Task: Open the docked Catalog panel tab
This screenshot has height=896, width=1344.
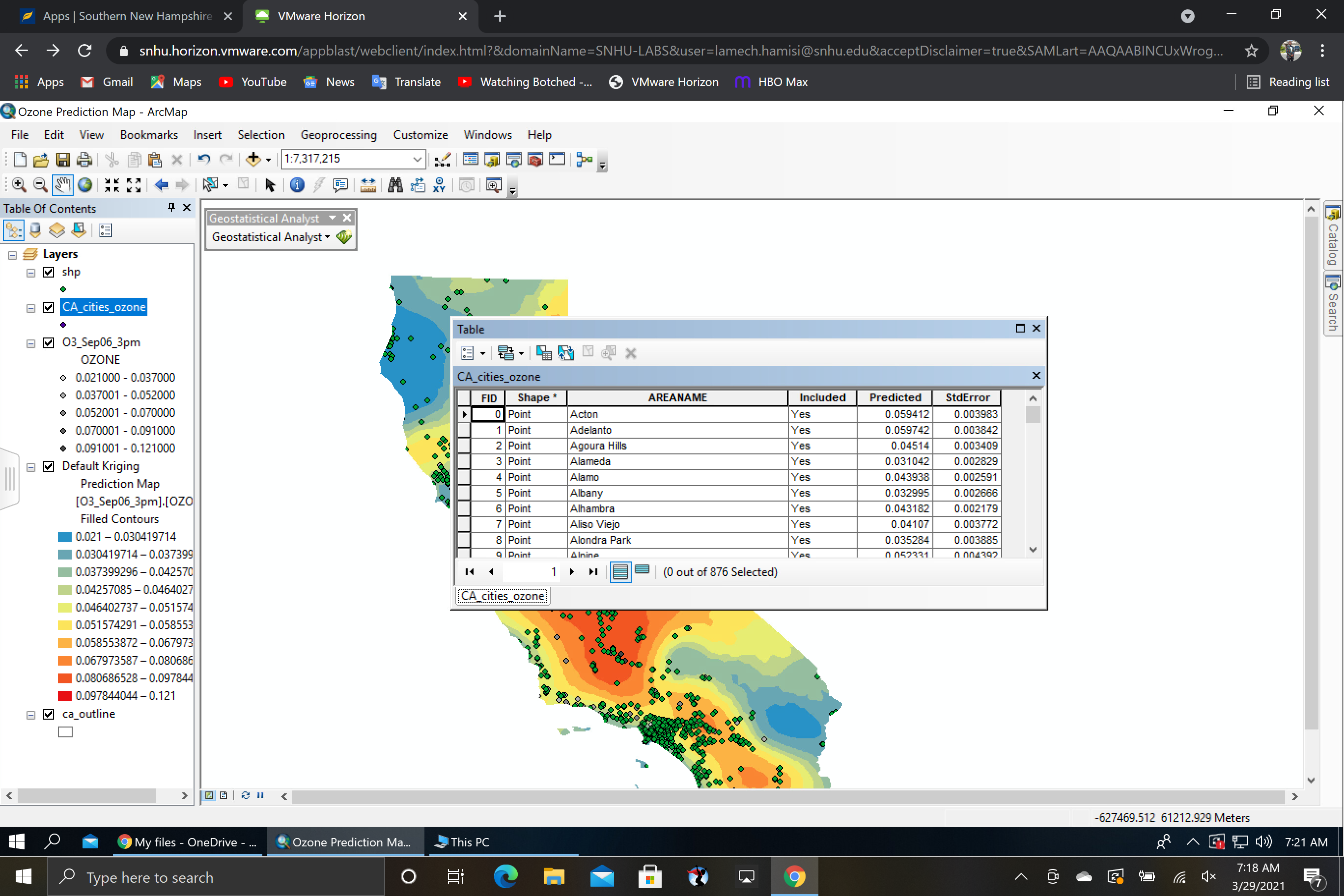Action: point(1334,235)
